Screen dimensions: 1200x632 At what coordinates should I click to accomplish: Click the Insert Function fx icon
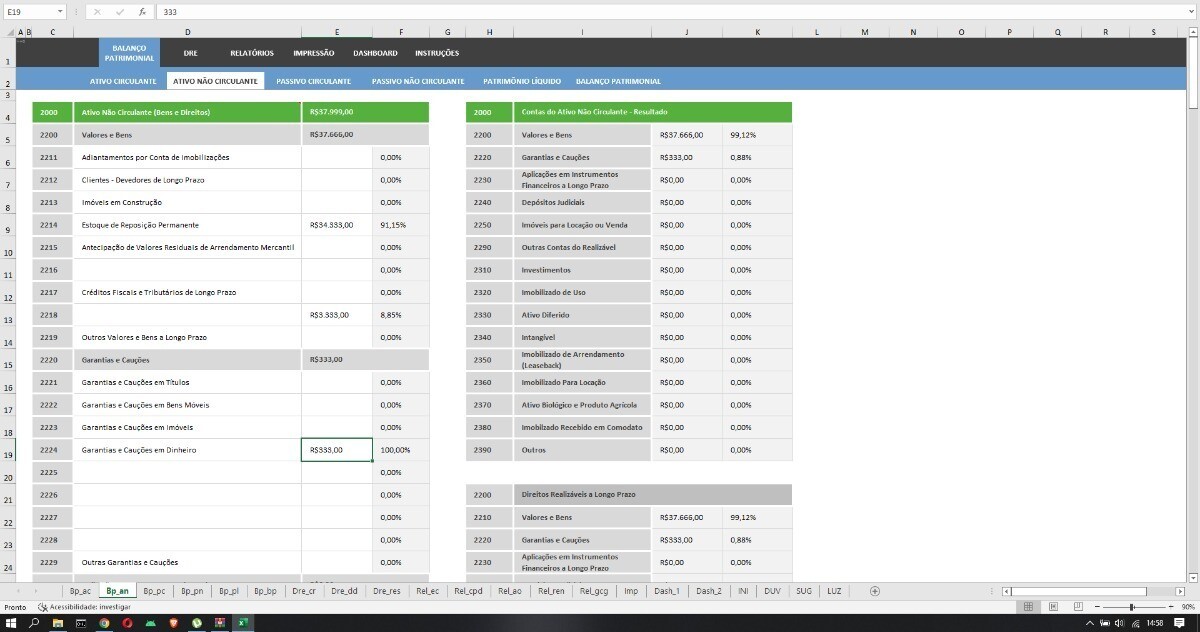142,12
